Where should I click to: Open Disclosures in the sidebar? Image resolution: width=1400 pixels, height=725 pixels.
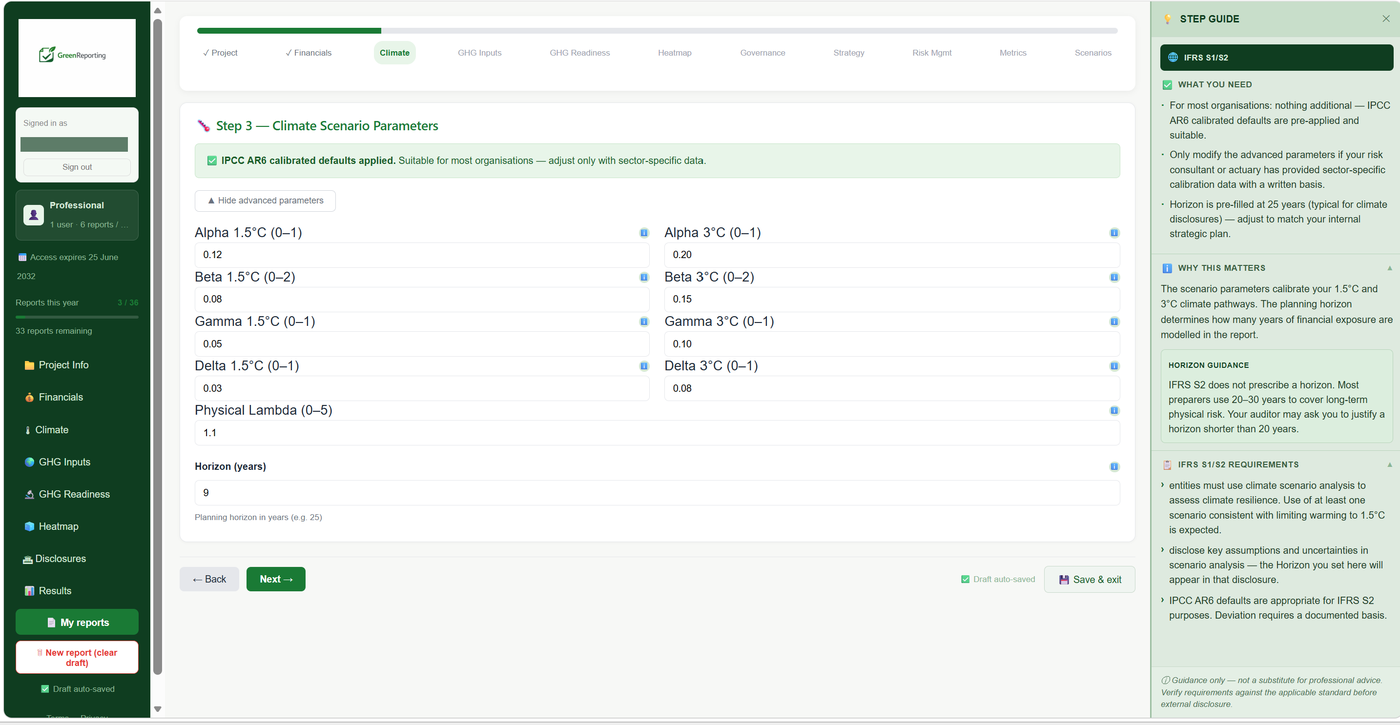tap(77, 559)
